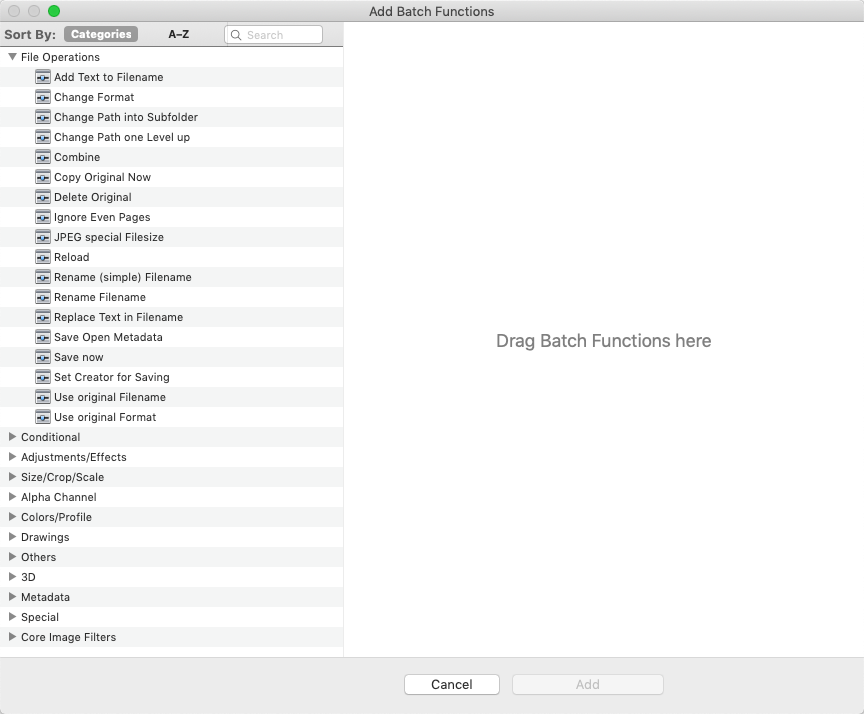Collapse the File Operations category

[12, 57]
